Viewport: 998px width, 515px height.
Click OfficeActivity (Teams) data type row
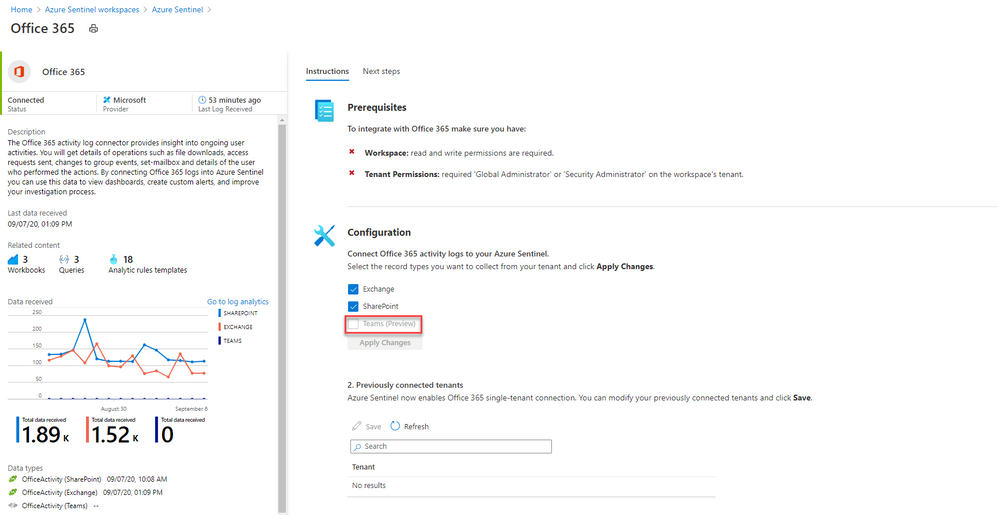pyautogui.click(x=54, y=506)
